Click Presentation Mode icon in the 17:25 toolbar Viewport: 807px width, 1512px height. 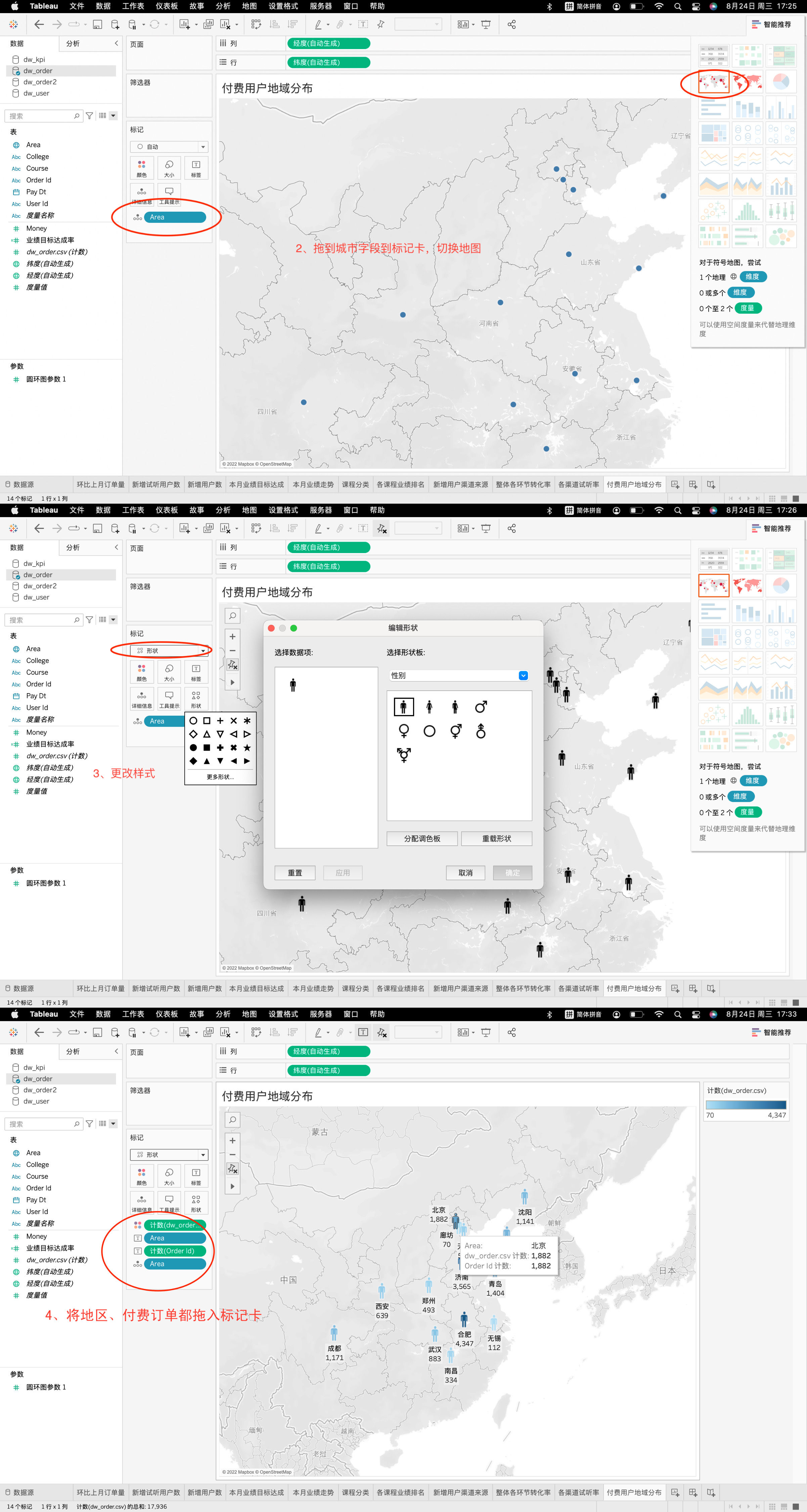[486, 24]
